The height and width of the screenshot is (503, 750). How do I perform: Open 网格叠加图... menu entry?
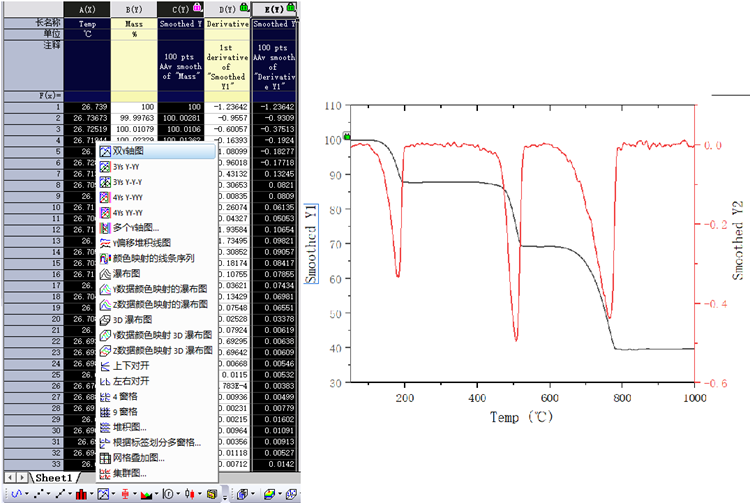tap(157, 458)
